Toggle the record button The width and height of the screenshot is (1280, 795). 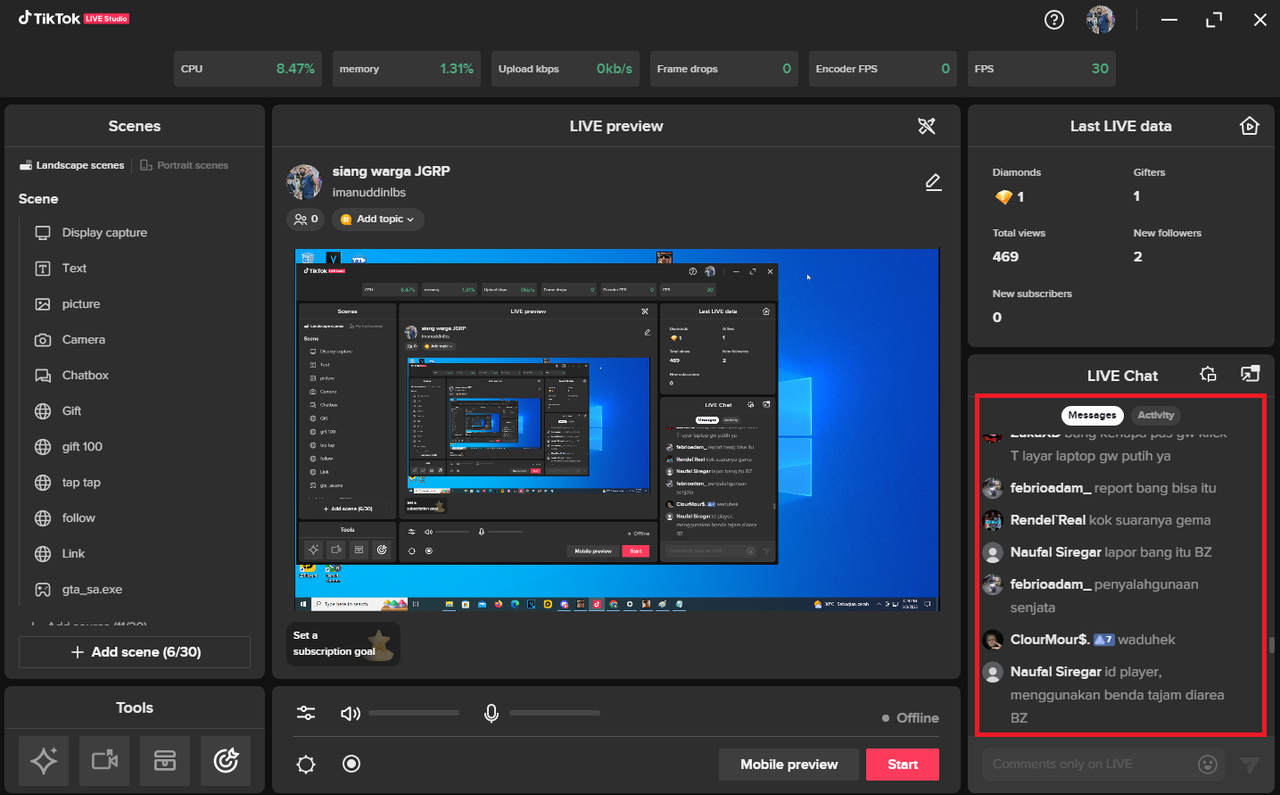(x=351, y=764)
